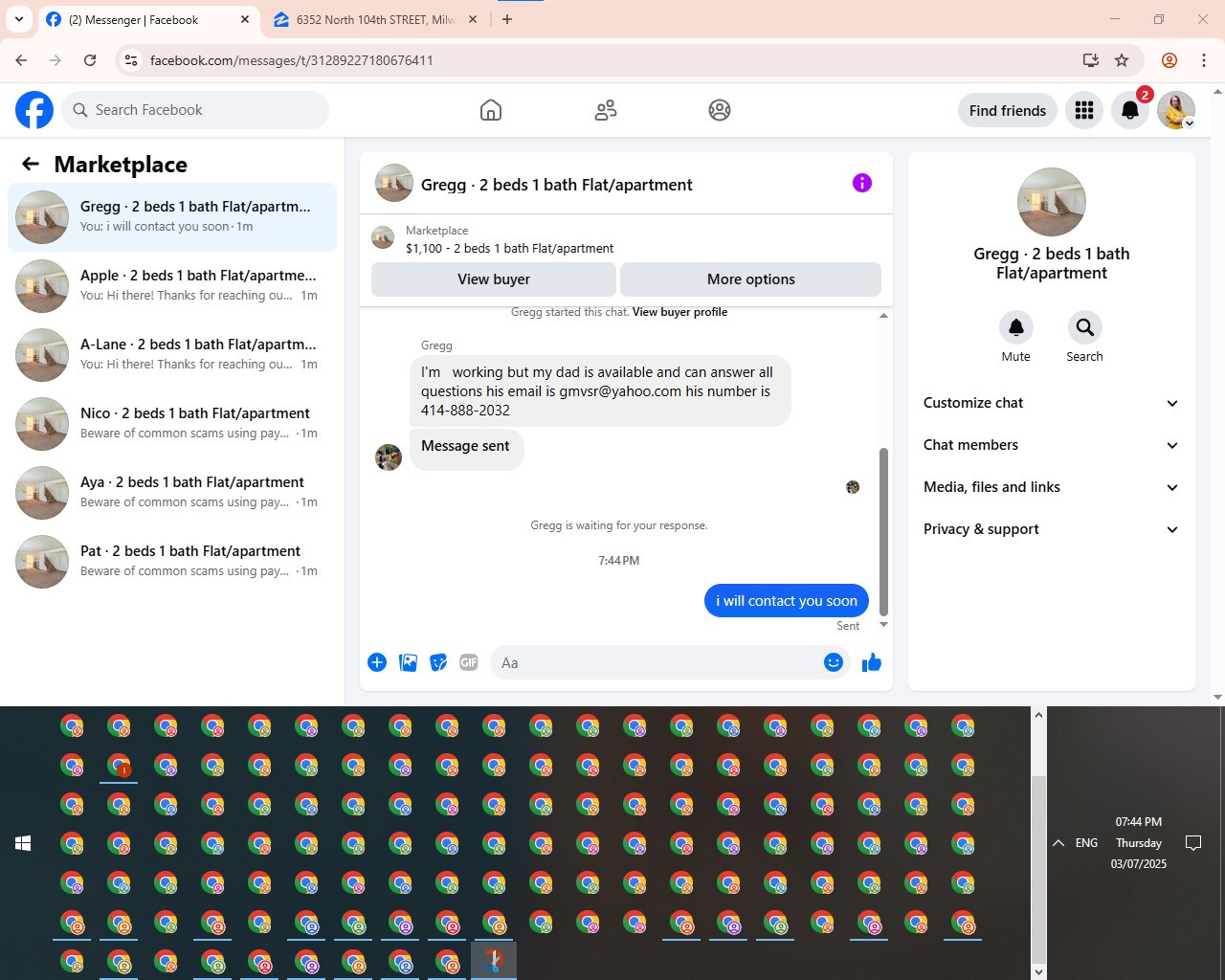1225x980 pixels.
Task: Click the install app icon in address bar
Action: pyautogui.click(x=1090, y=60)
